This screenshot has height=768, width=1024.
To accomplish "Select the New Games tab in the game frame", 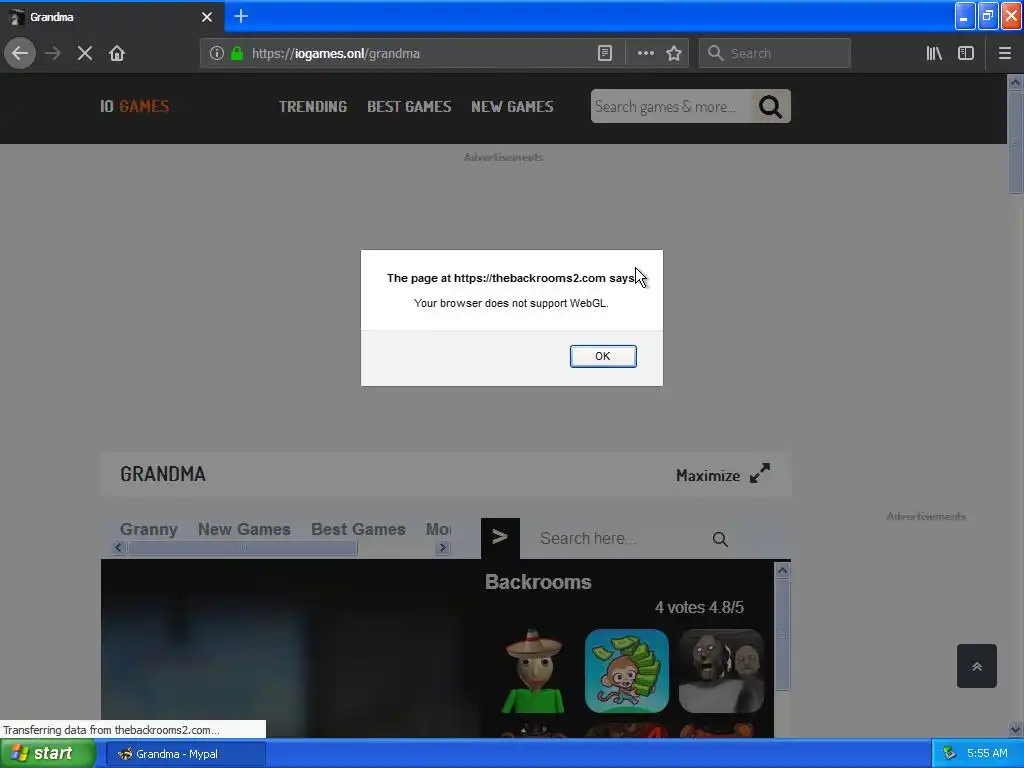I will click(244, 529).
